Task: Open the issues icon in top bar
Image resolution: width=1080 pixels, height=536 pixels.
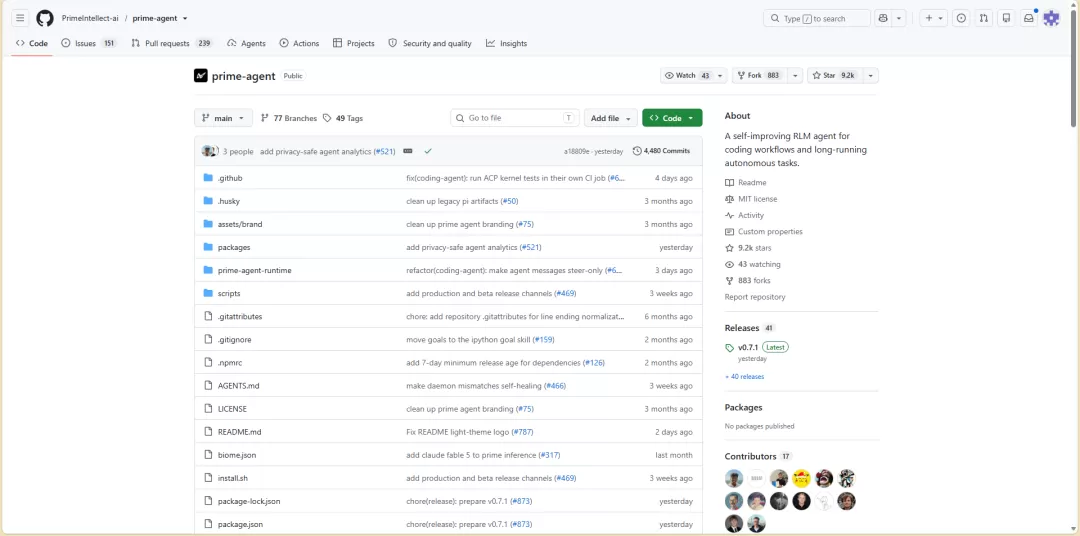Action: pyautogui.click(x=962, y=19)
